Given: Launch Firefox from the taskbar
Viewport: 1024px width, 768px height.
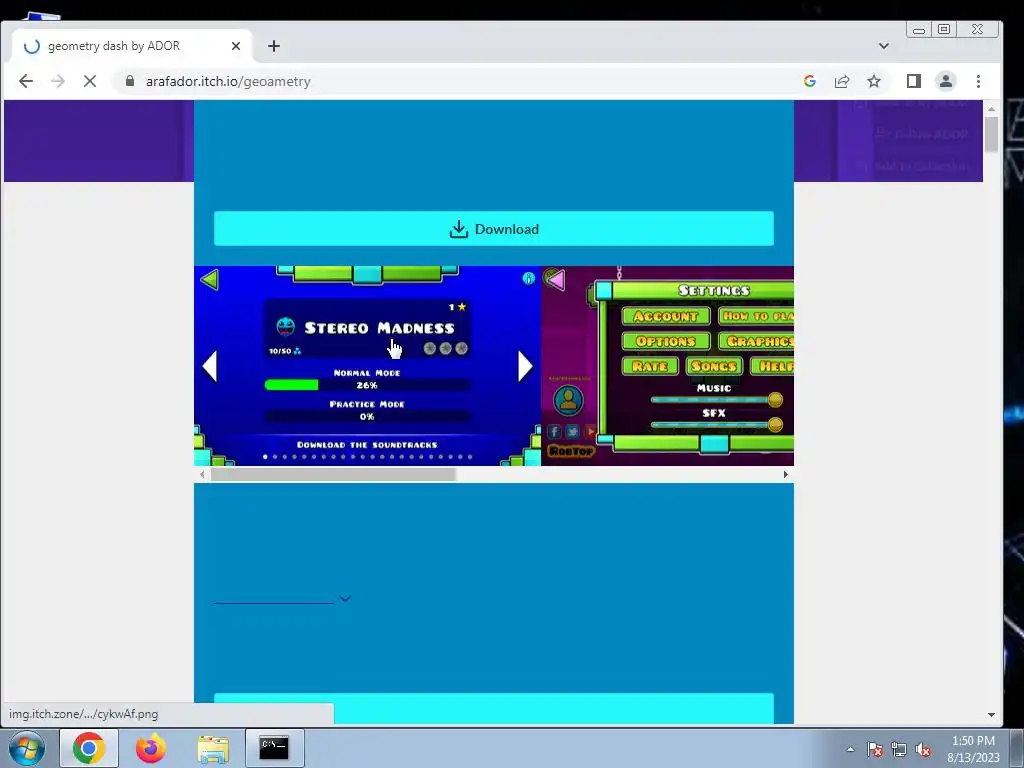Looking at the screenshot, I should [x=150, y=748].
